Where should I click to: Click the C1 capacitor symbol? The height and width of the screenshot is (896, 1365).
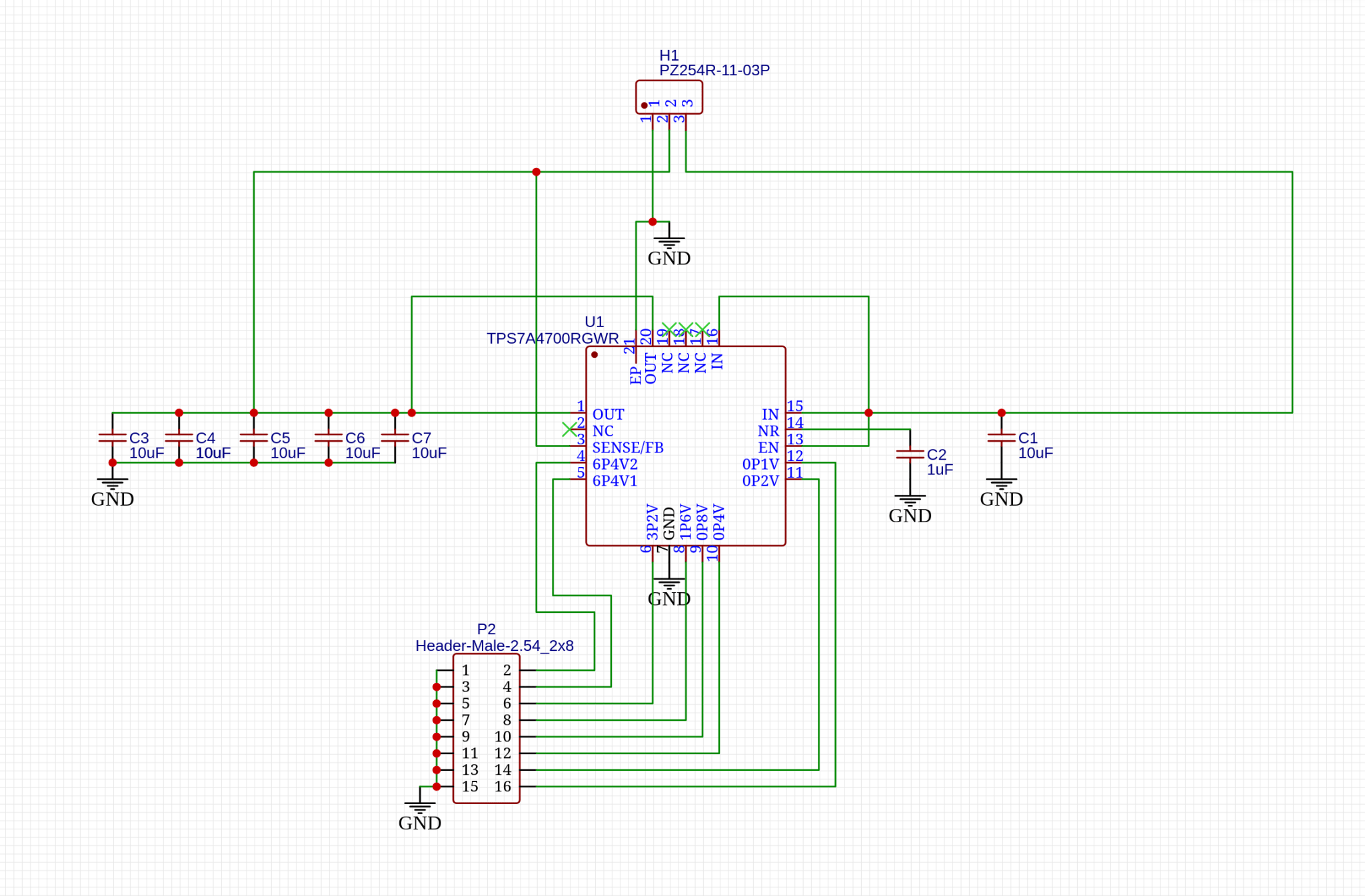point(1001,438)
